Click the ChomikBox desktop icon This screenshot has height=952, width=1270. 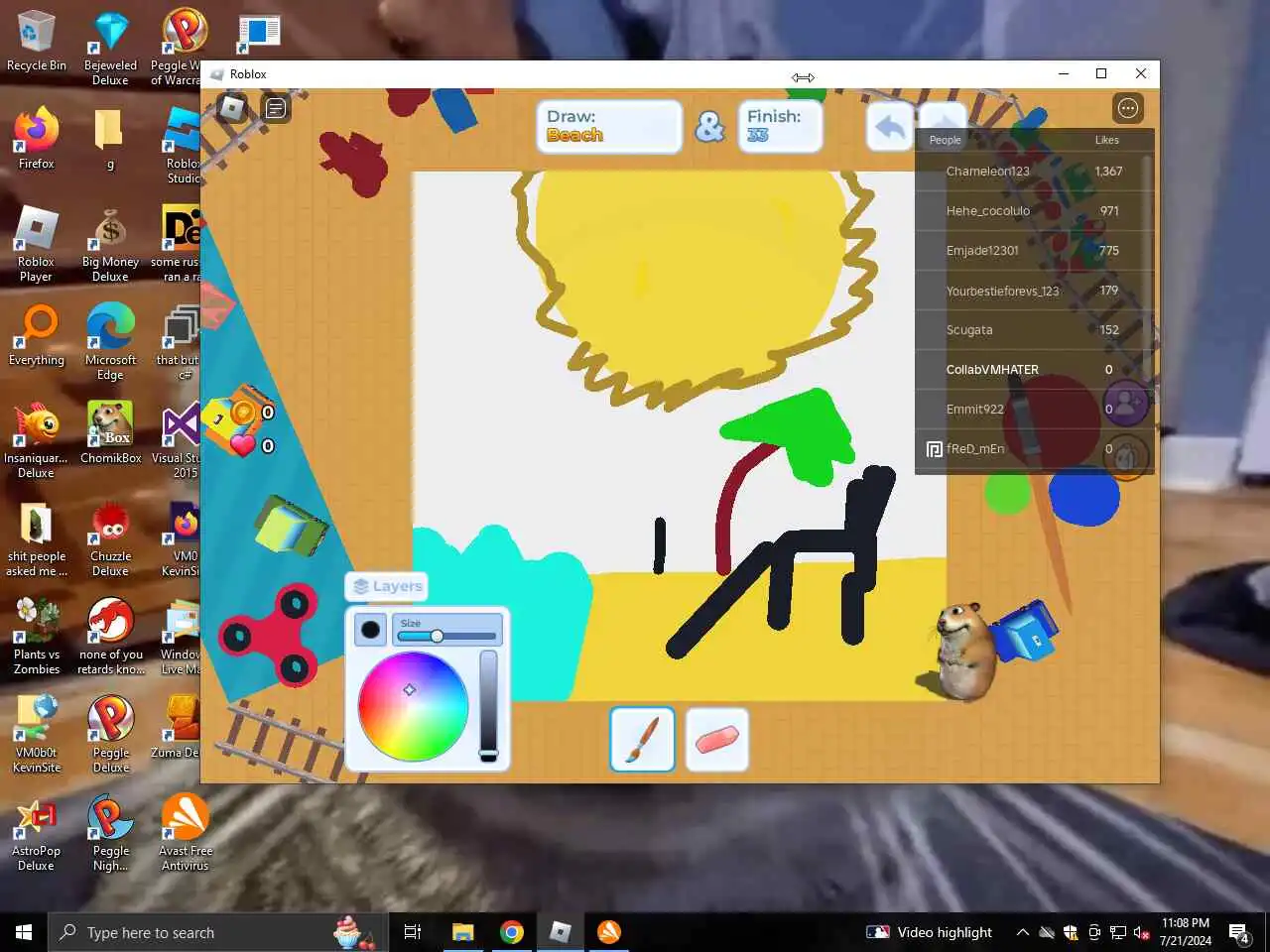[x=110, y=433]
